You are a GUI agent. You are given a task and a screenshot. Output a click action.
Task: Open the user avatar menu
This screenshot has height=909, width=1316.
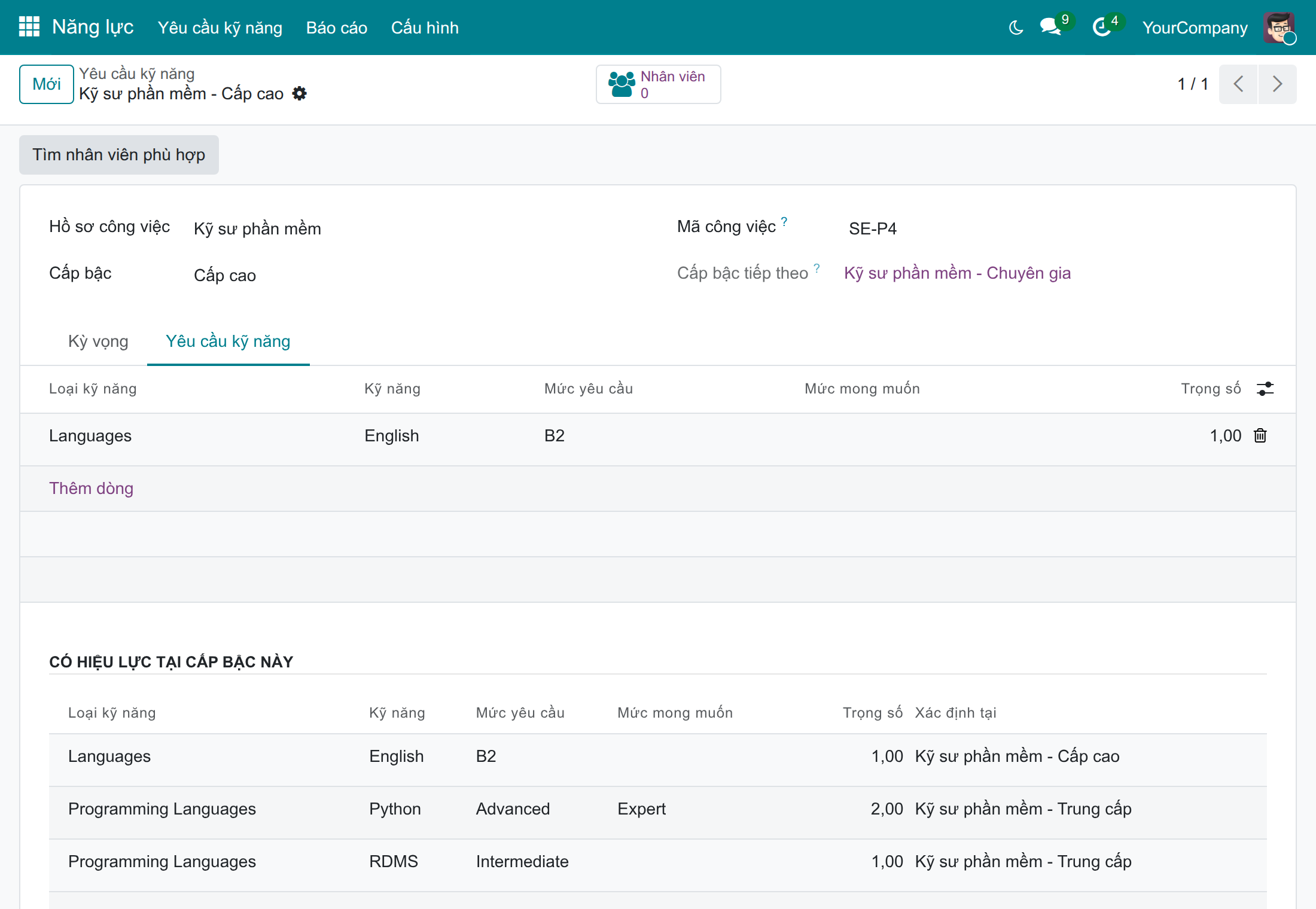1279,28
